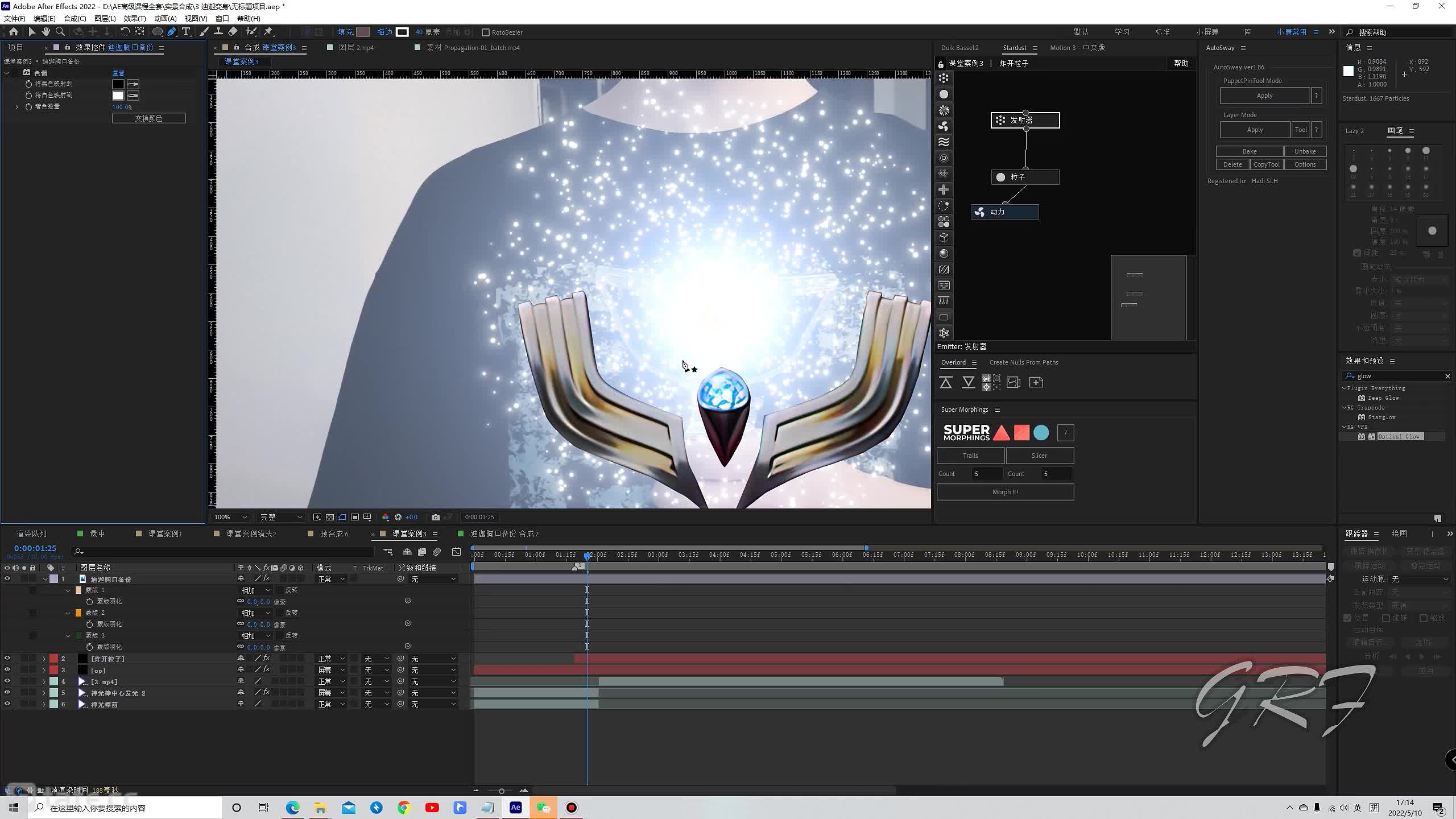
Task: Click the Trails button in Super Morphings
Action: [970, 456]
